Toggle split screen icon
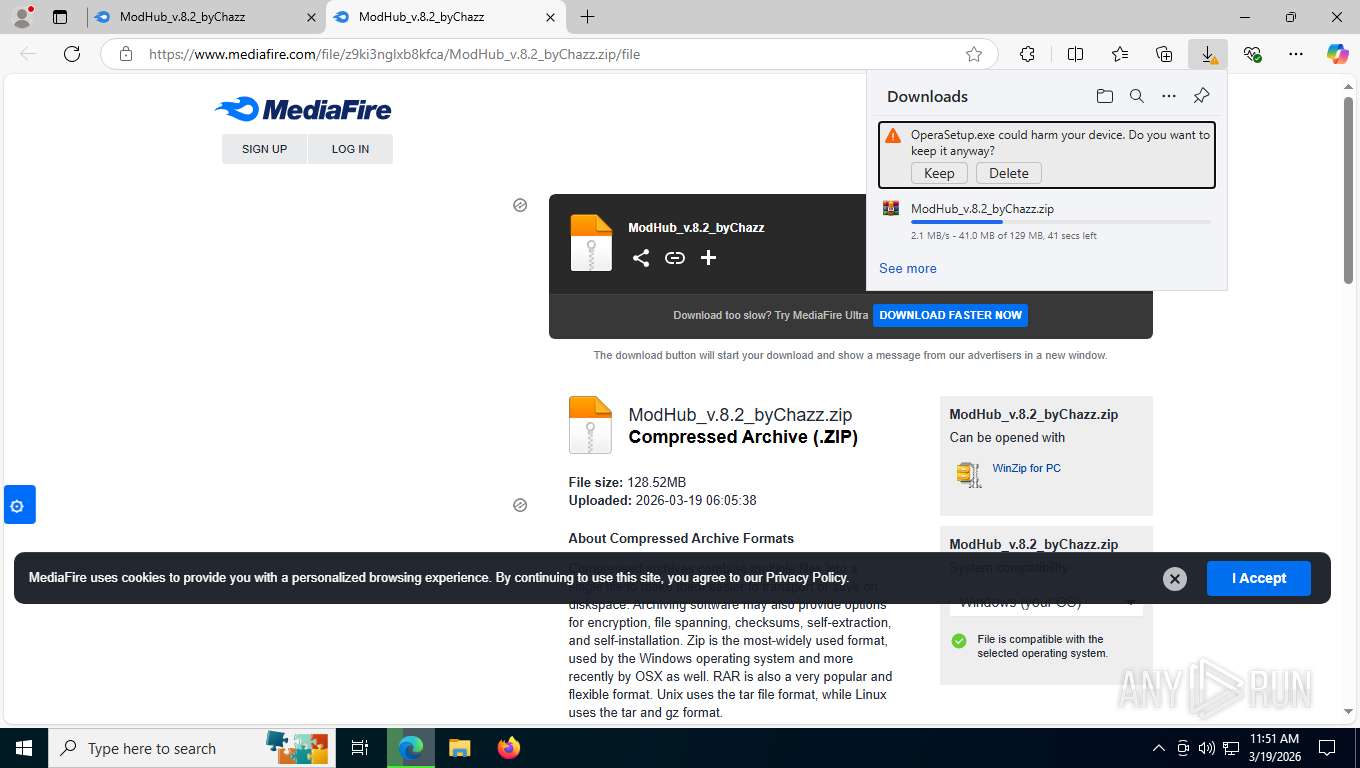Viewport: 1360px width, 768px height. coord(1075,54)
